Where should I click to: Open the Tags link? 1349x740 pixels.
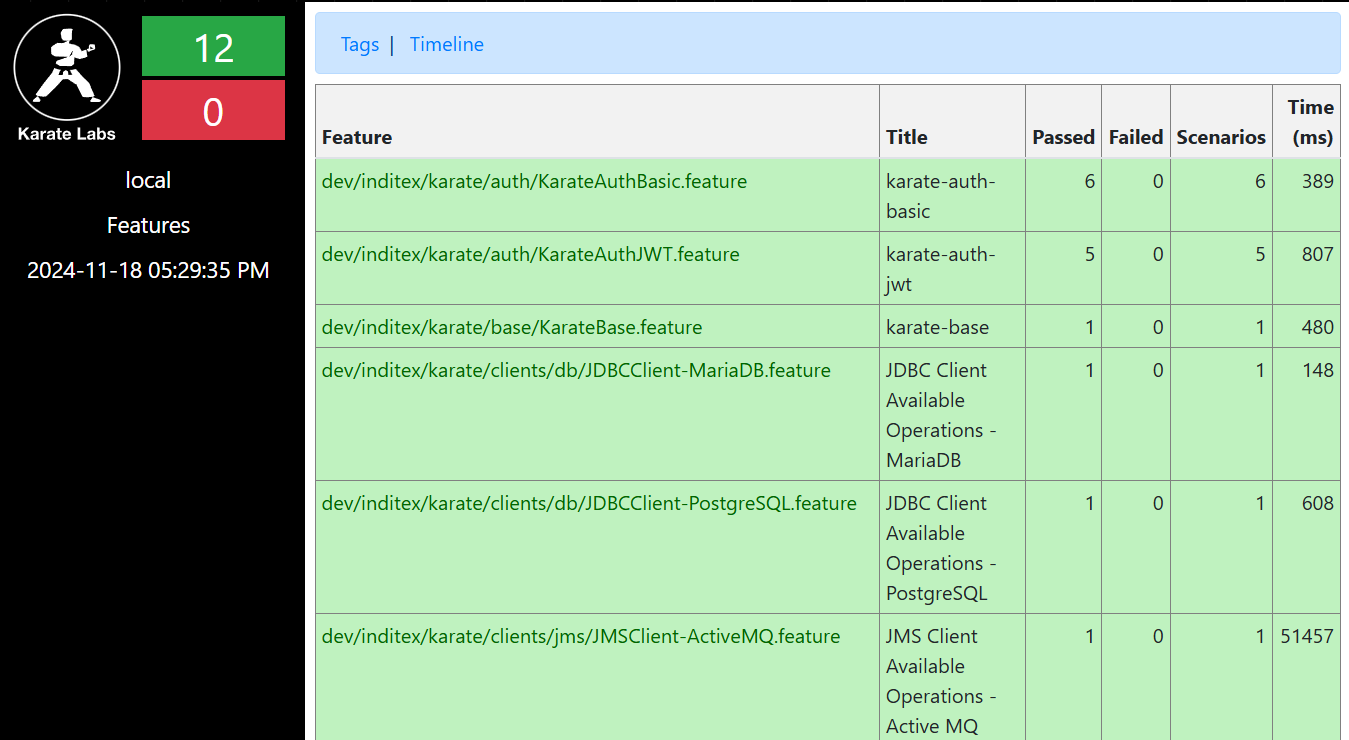(x=360, y=44)
